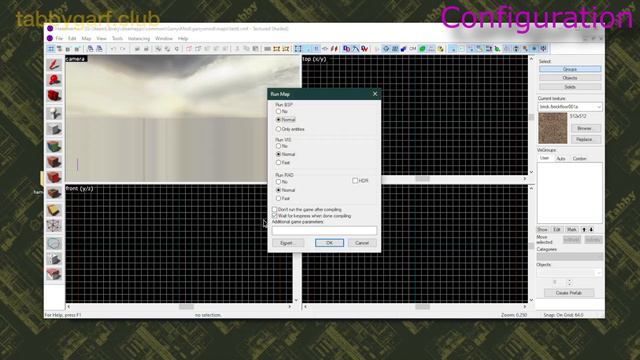Open the Instancing menu

pyautogui.click(x=139, y=38)
